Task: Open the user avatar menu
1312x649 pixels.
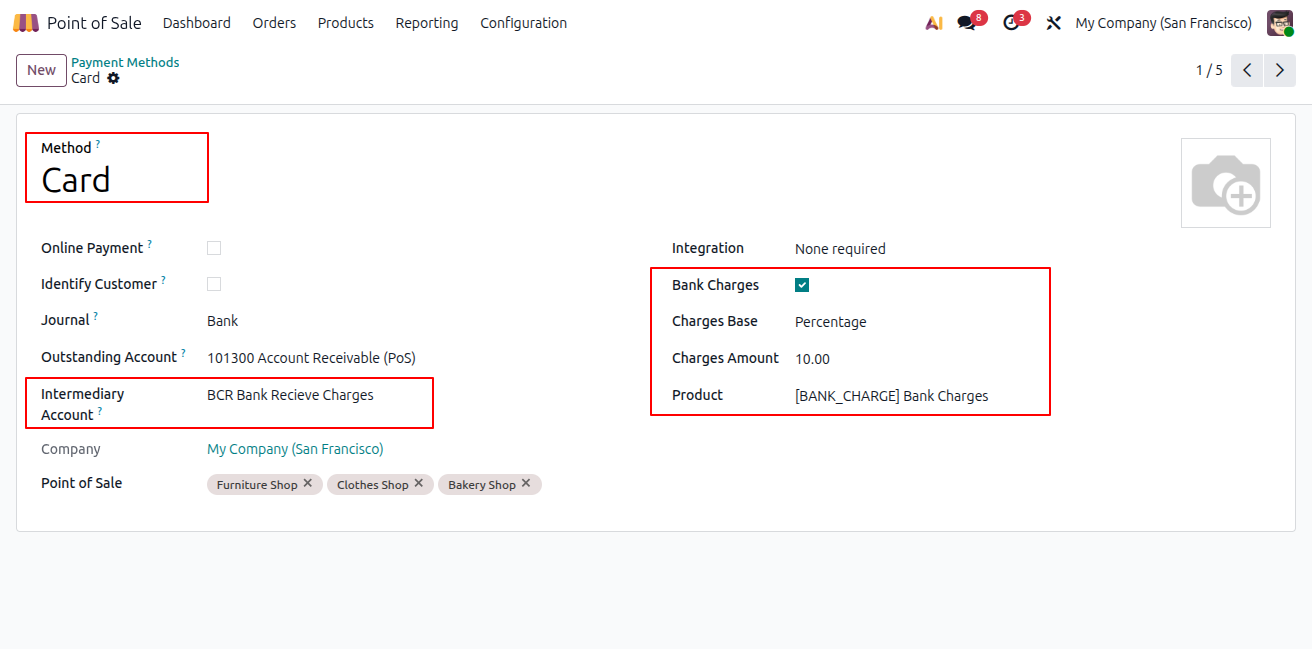Action: click(1280, 23)
